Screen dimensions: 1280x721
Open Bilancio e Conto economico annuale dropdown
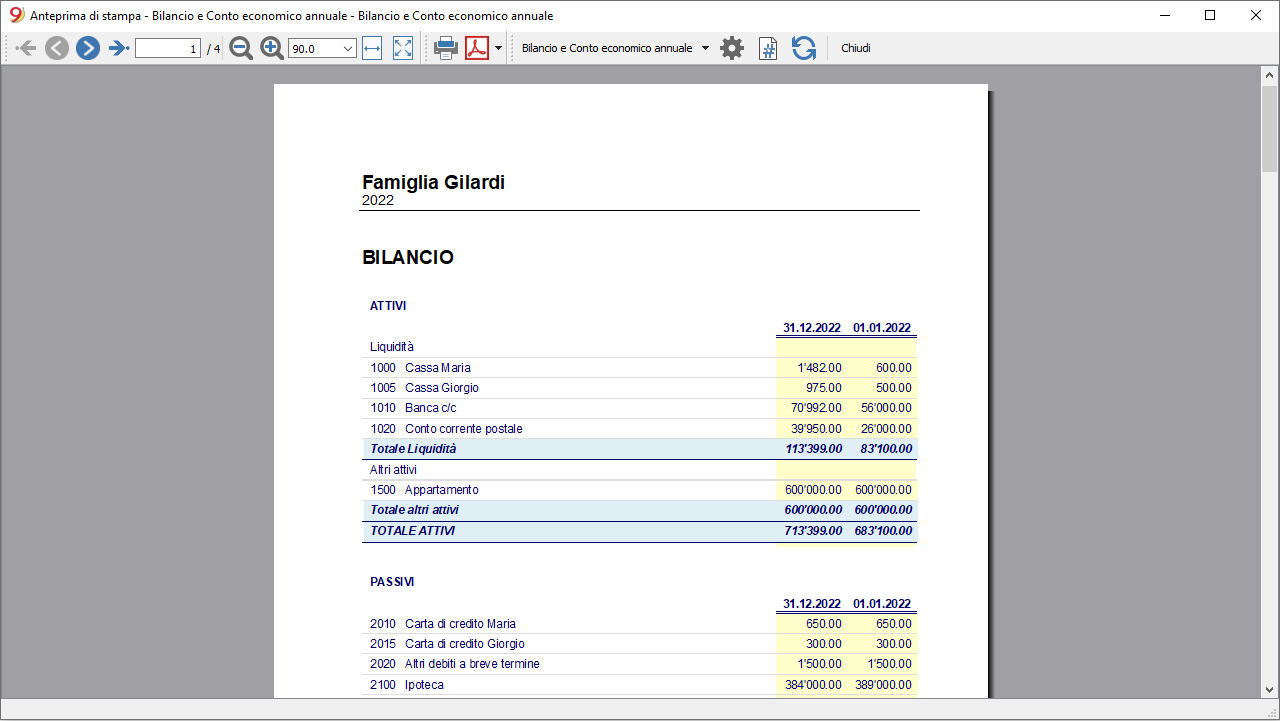pos(615,48)
